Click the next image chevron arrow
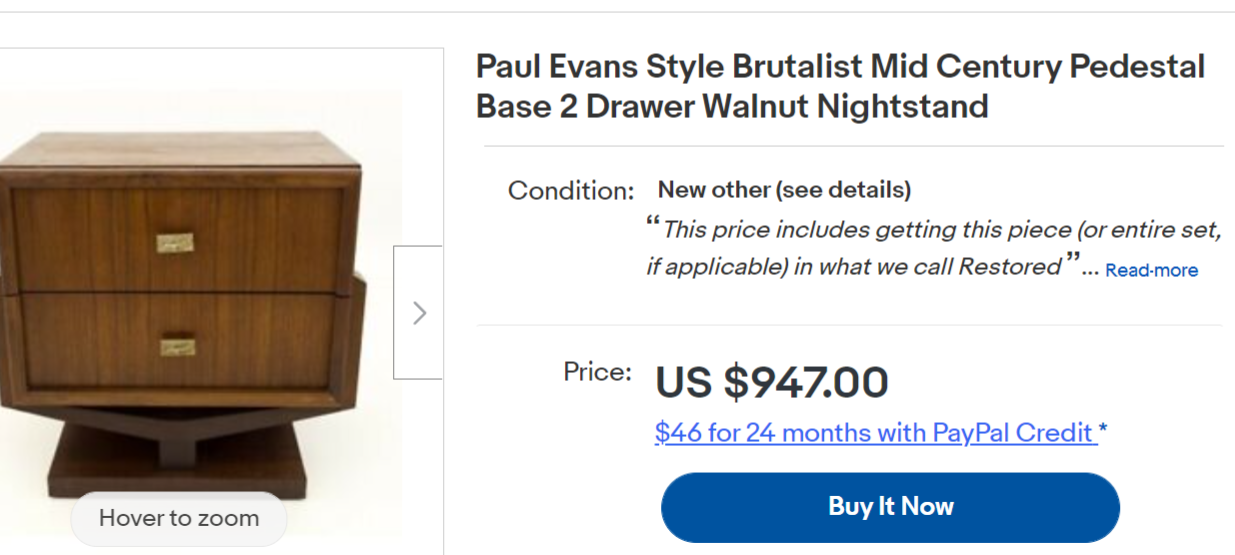Viewport: 1235px width, 555px height. [419, 313]
